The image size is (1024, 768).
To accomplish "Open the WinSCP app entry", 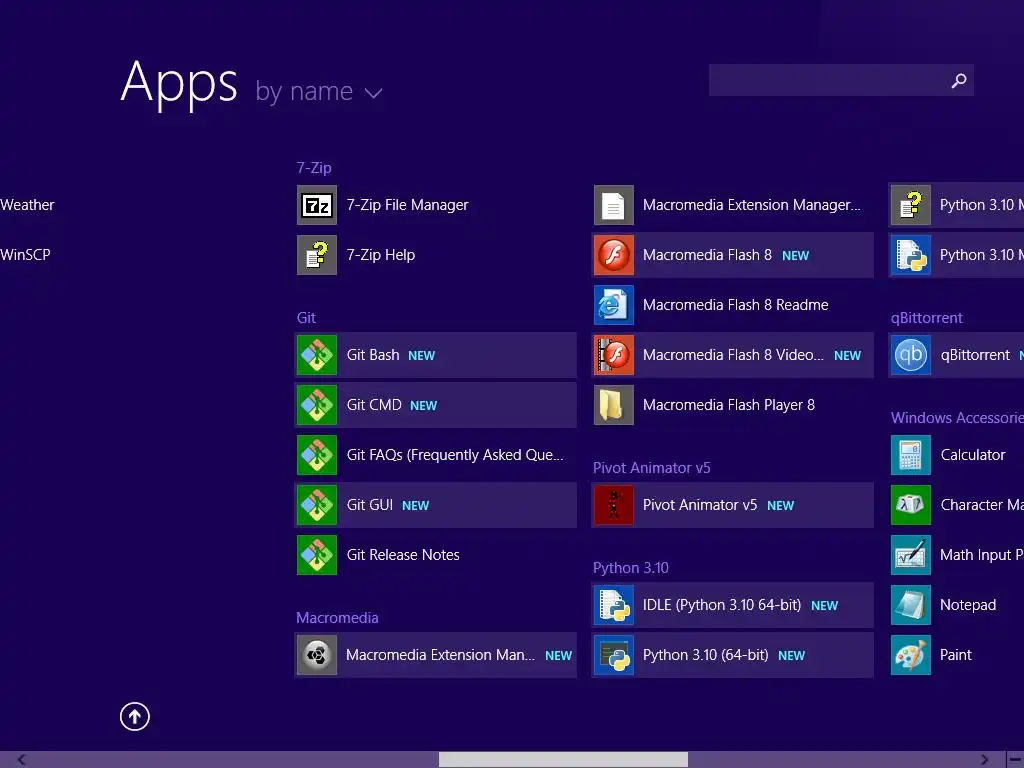I will coord(25,255).
